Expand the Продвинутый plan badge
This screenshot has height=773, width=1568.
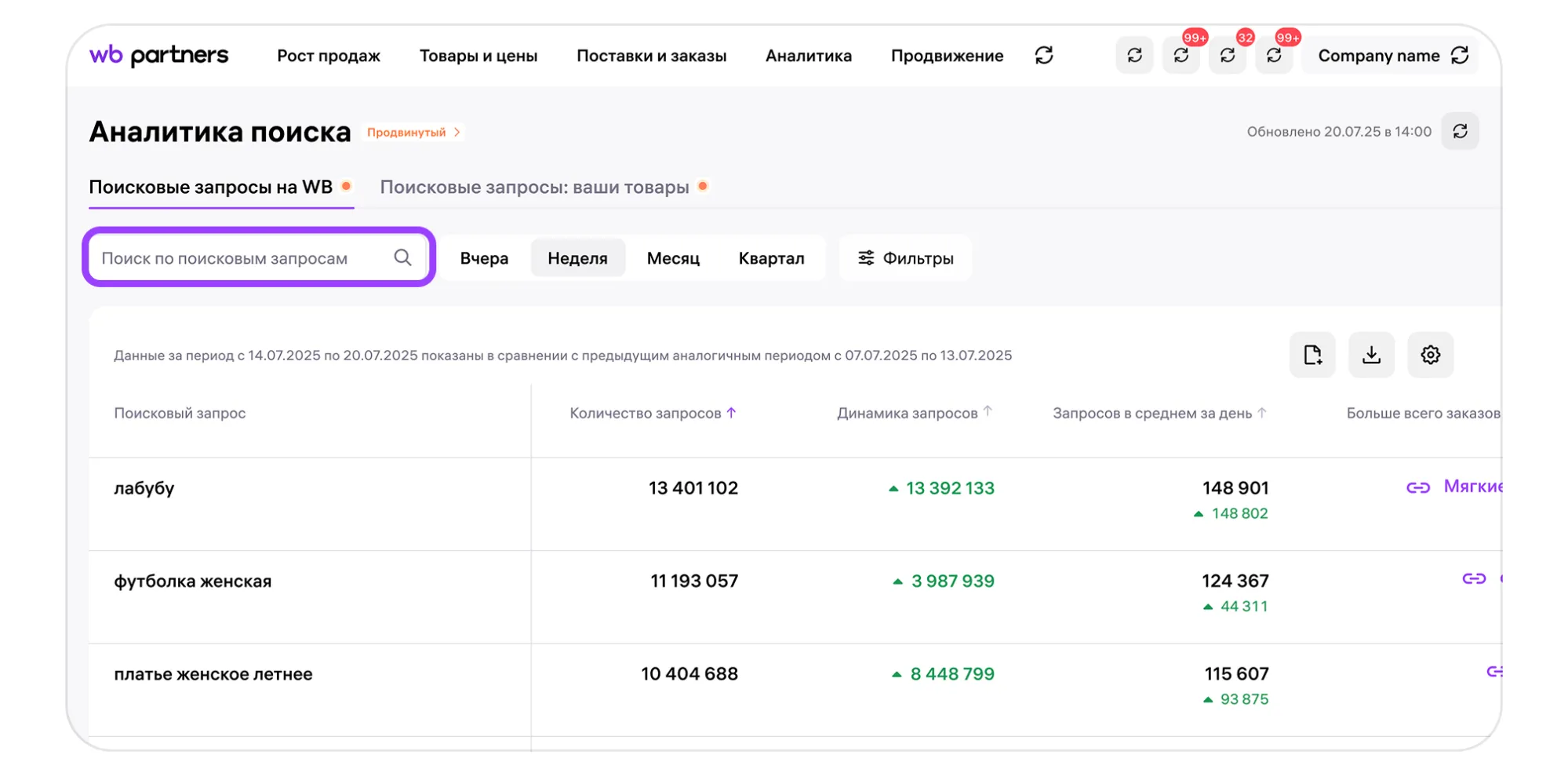click(413, 132)
